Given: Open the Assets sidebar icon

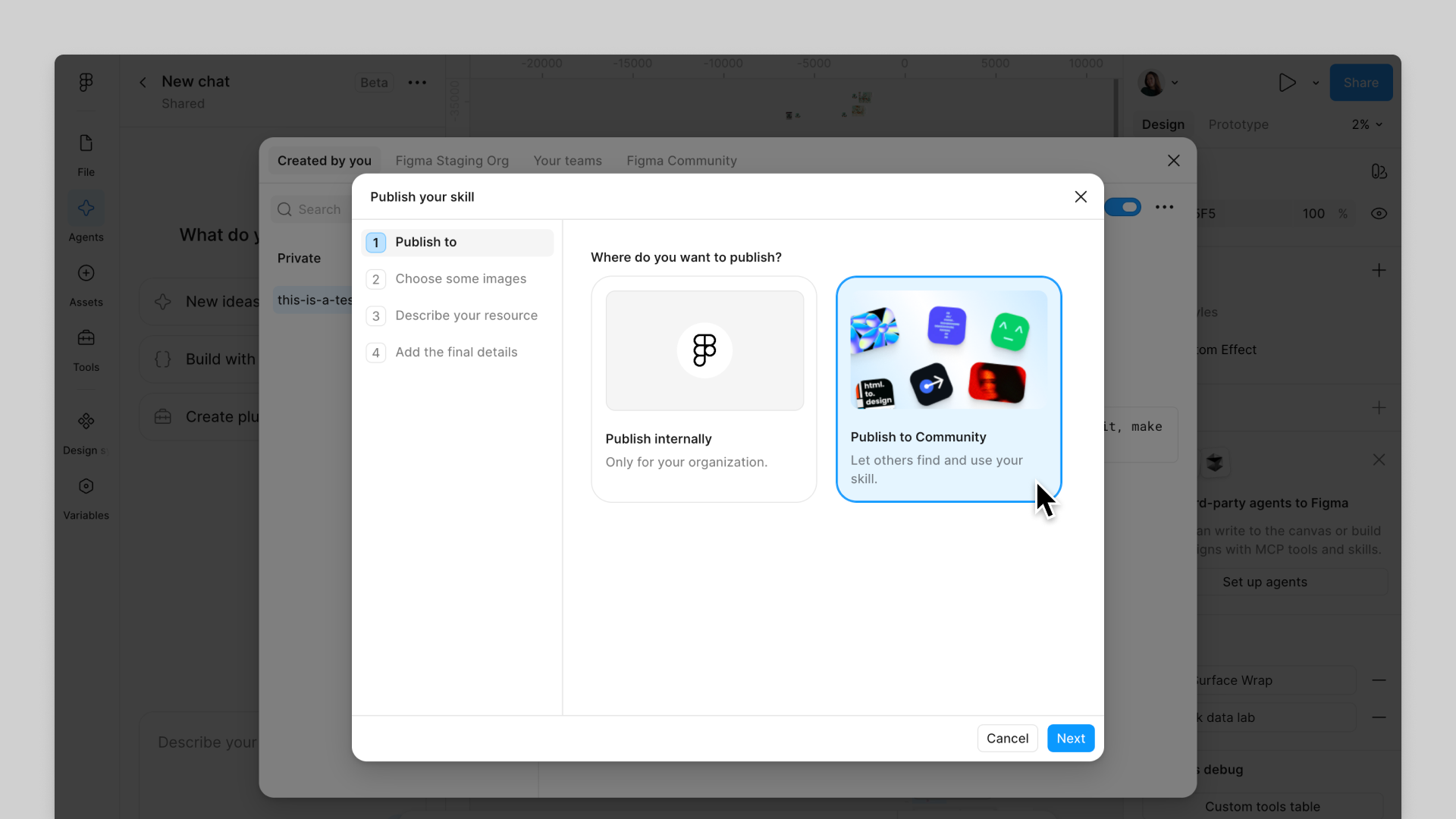Looking at the screenshot, I should 86,273.
